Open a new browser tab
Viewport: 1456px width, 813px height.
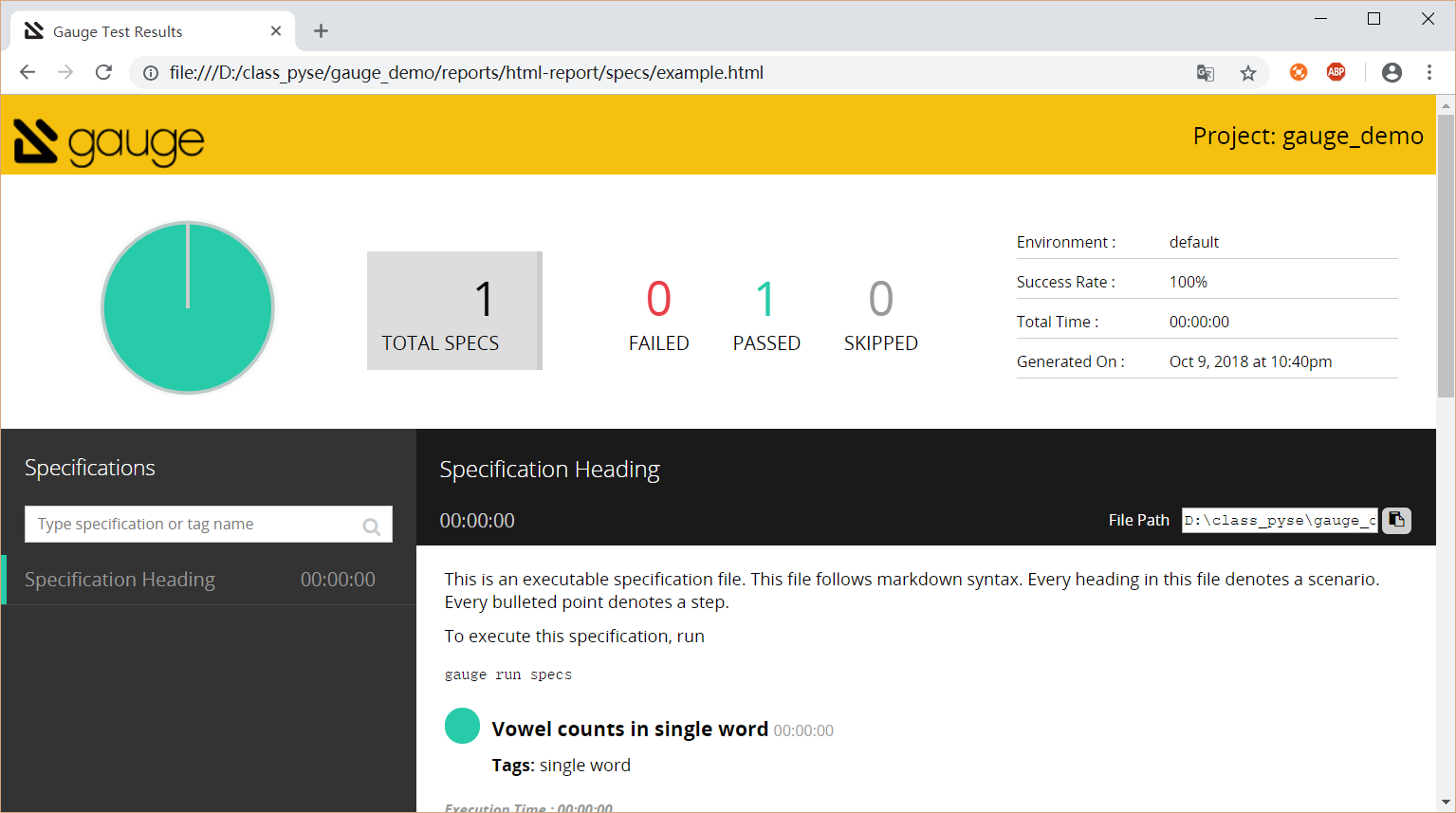click(322, 31)
